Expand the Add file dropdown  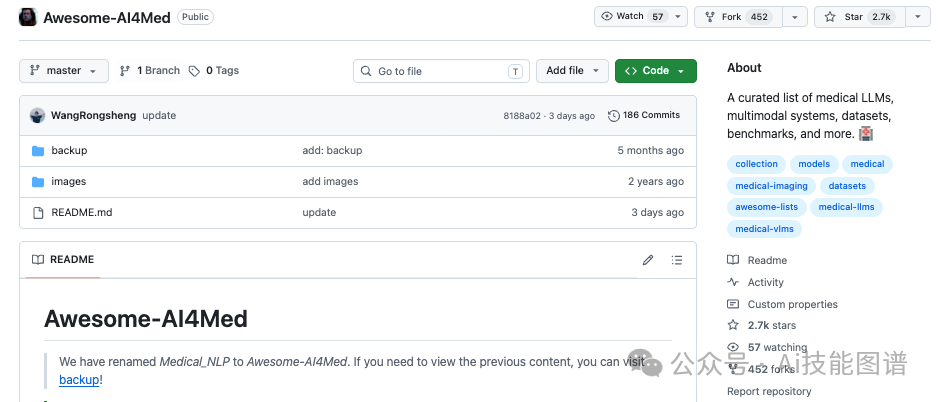tap(572, 71)
